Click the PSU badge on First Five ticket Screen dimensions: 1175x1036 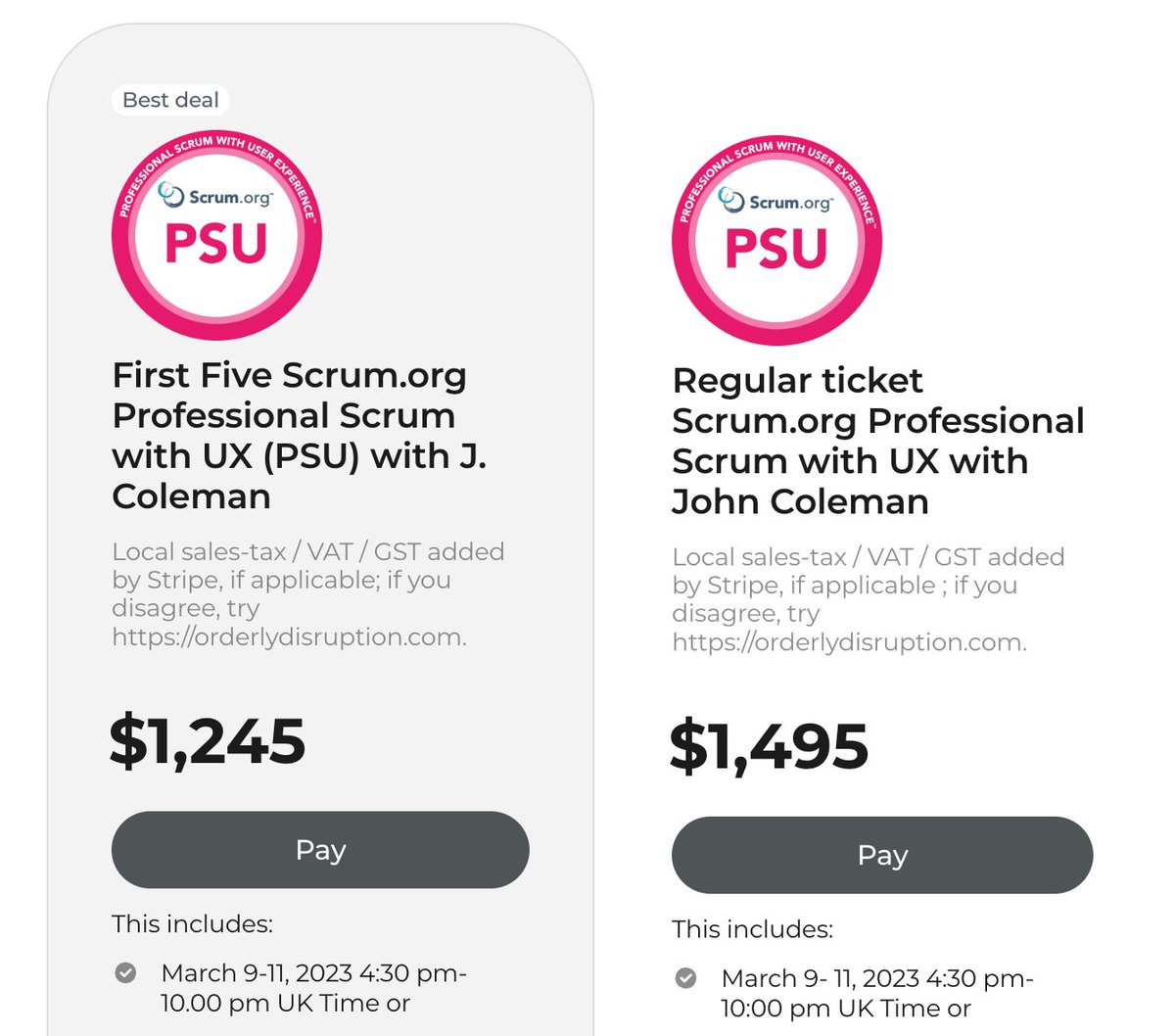216,236
